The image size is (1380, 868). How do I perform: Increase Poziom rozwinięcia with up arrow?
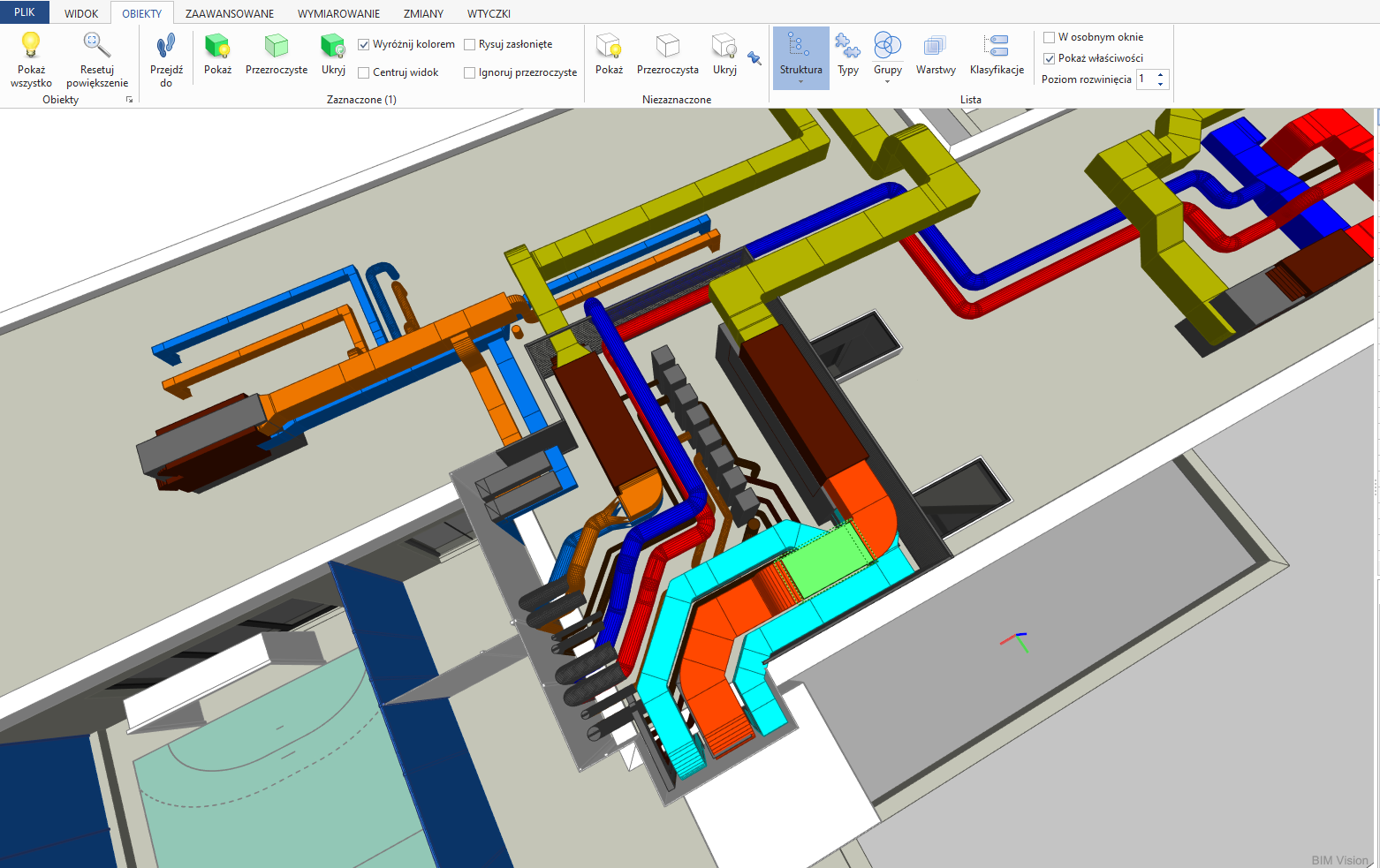point(1160,74)
